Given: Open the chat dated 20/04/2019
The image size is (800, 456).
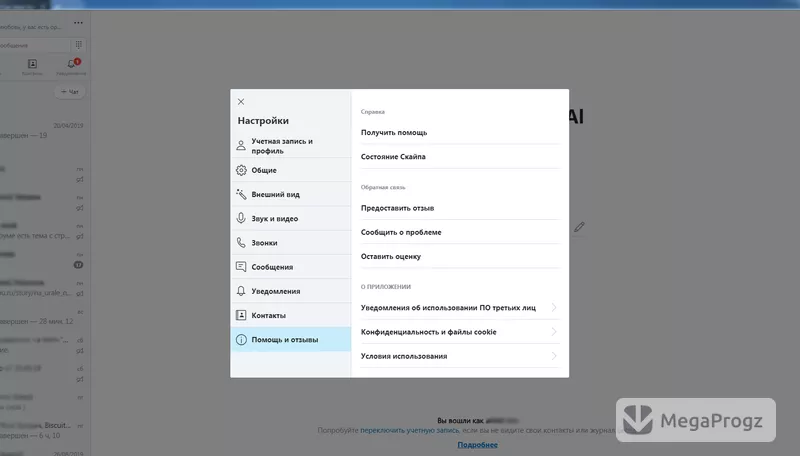Looking at the screenshot, I should tap(43, 131).
